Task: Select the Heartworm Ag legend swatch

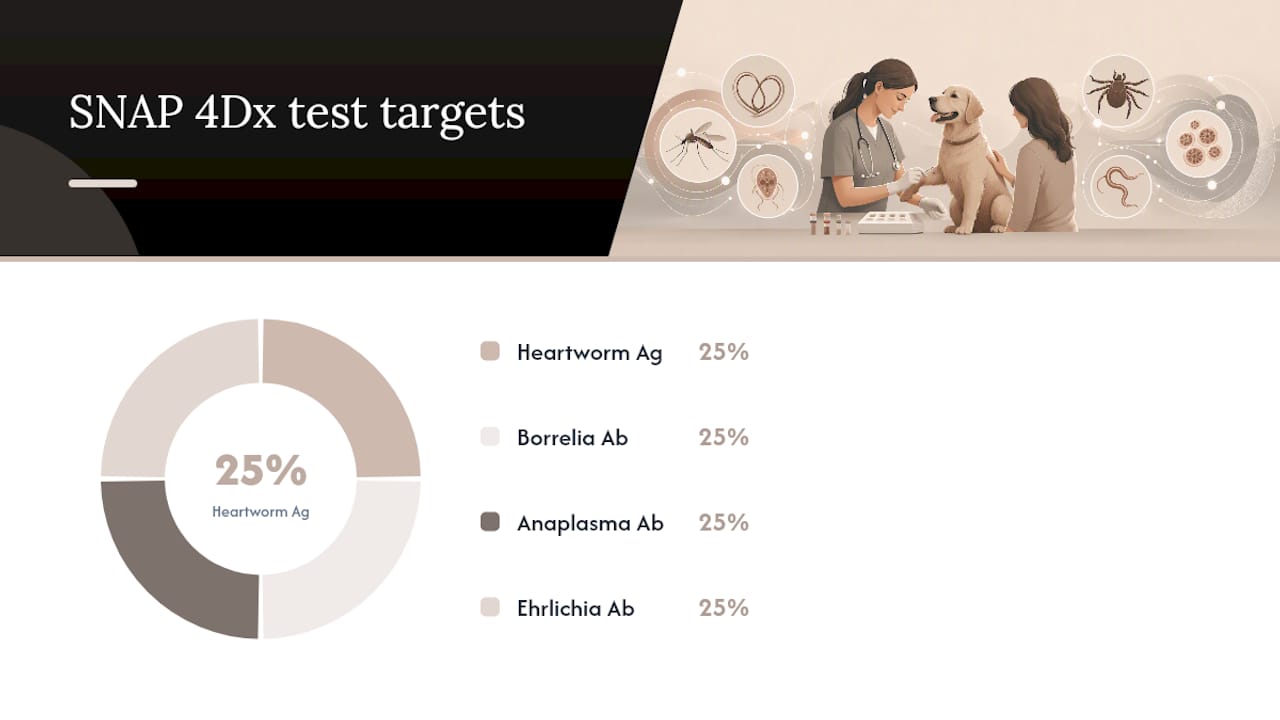Action: coord(490,351)
